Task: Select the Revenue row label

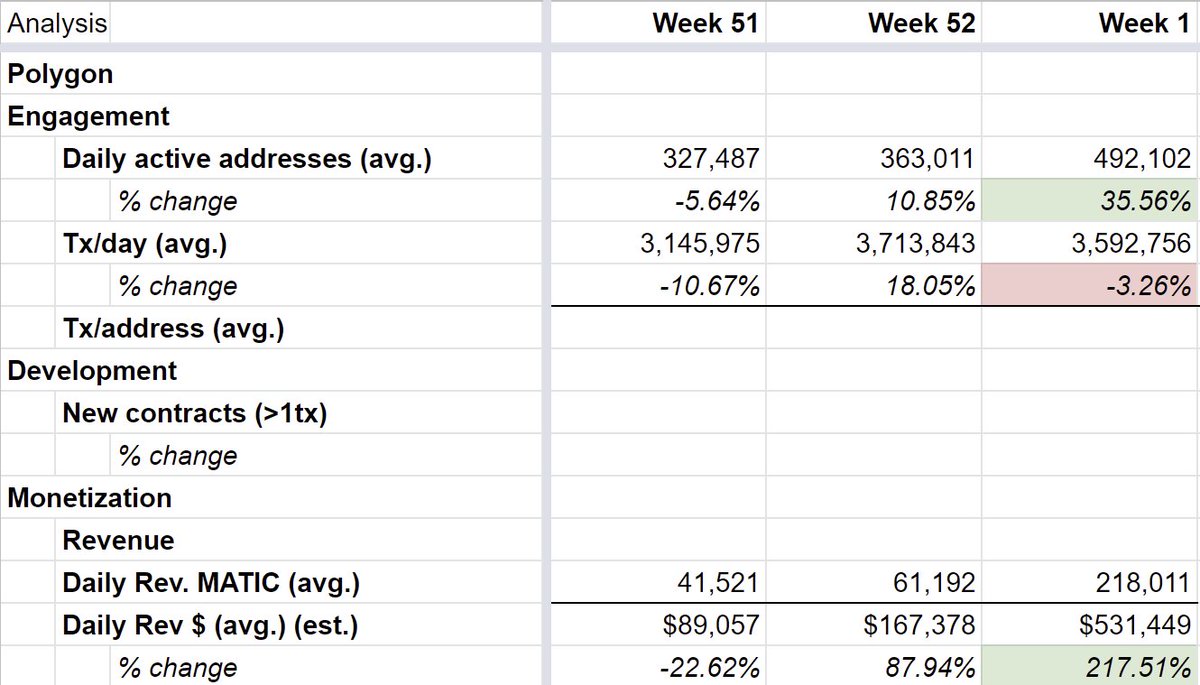Action: coord(118,541)
